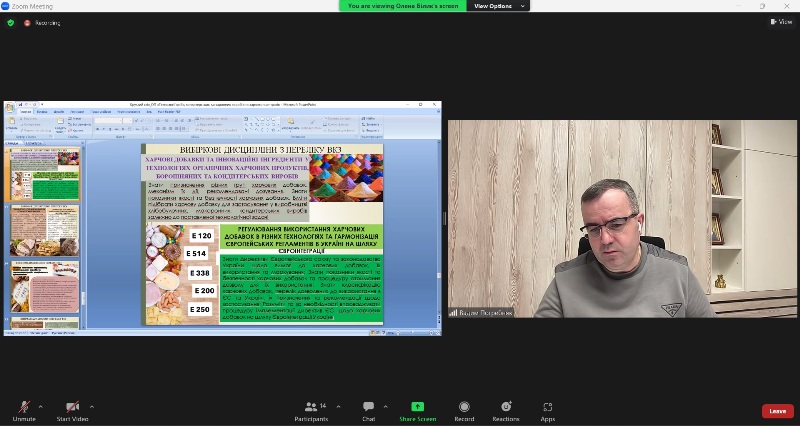
Task: Open the Participants panel
Action: coord(311,411)
